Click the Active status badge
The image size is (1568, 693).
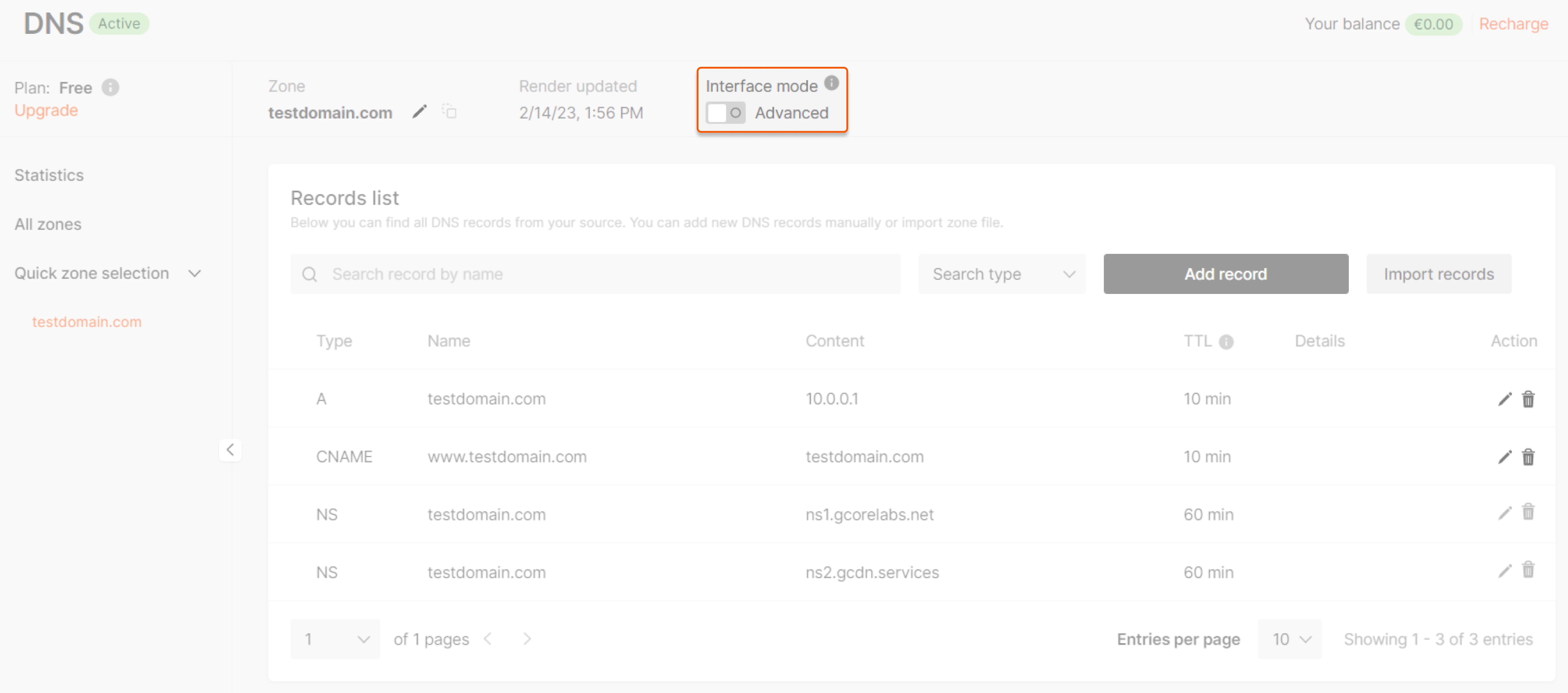point(119,24)
